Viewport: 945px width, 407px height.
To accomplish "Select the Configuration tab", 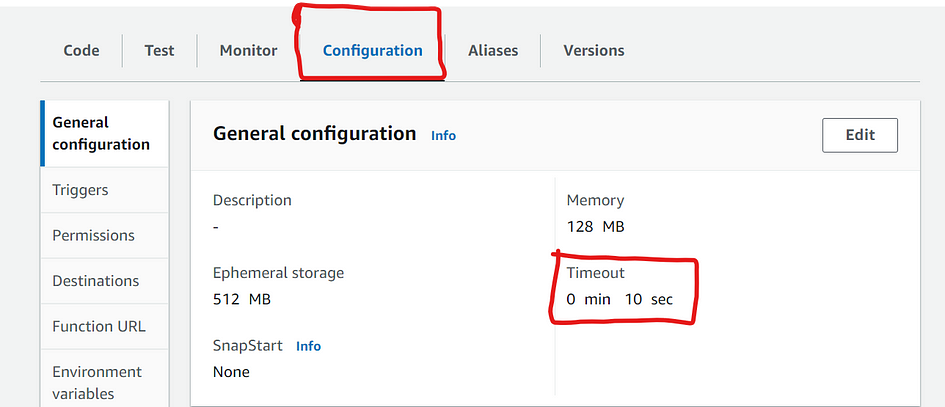I will click(372, 51).
